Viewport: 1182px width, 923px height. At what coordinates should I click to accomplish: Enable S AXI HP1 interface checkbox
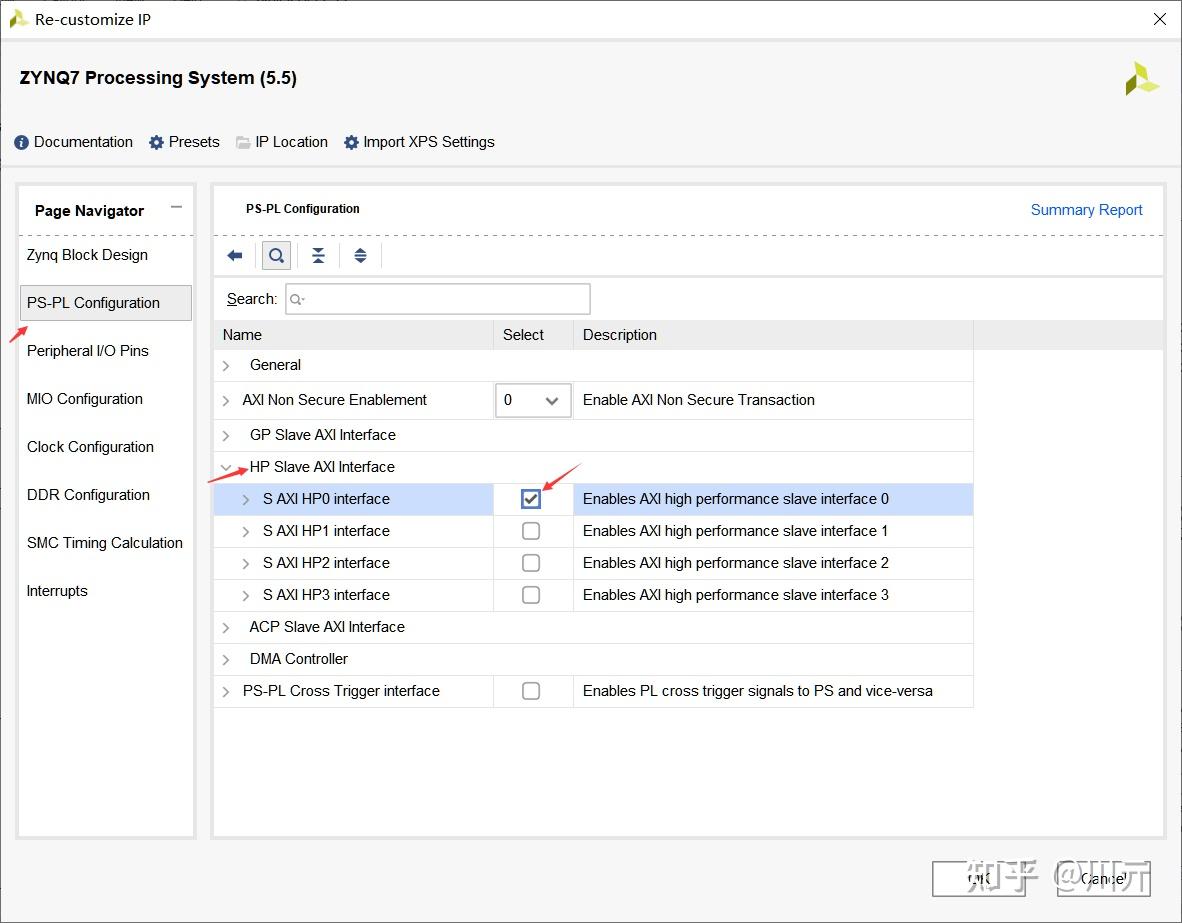pyautogui.click(x=531, y=531)
